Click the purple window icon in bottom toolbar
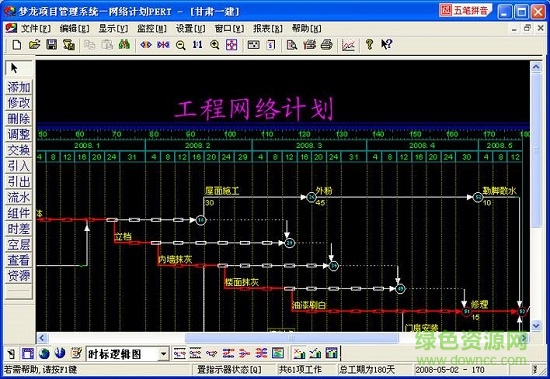 (x=28, y=353)
